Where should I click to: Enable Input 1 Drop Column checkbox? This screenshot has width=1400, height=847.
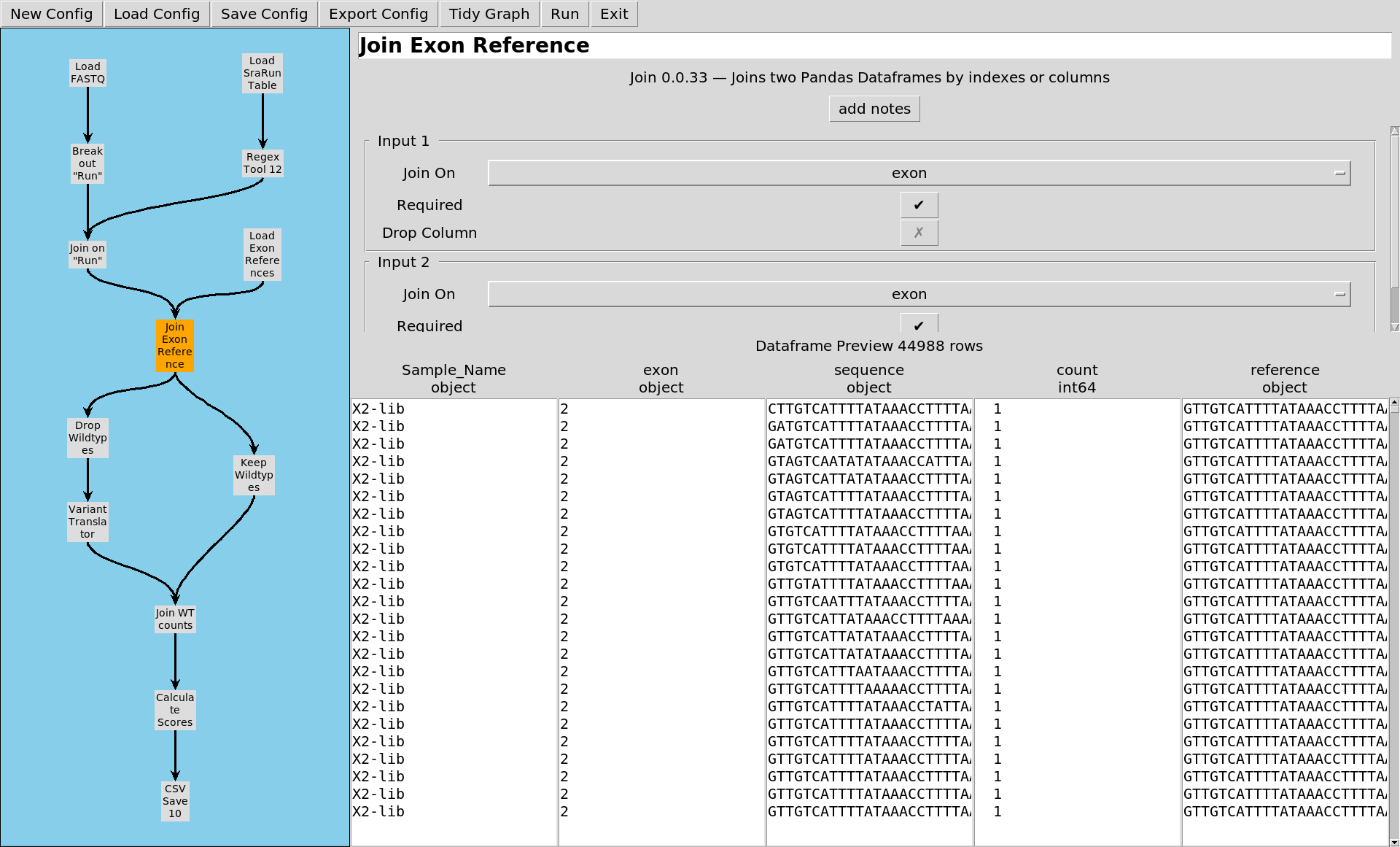pos(919,233)
